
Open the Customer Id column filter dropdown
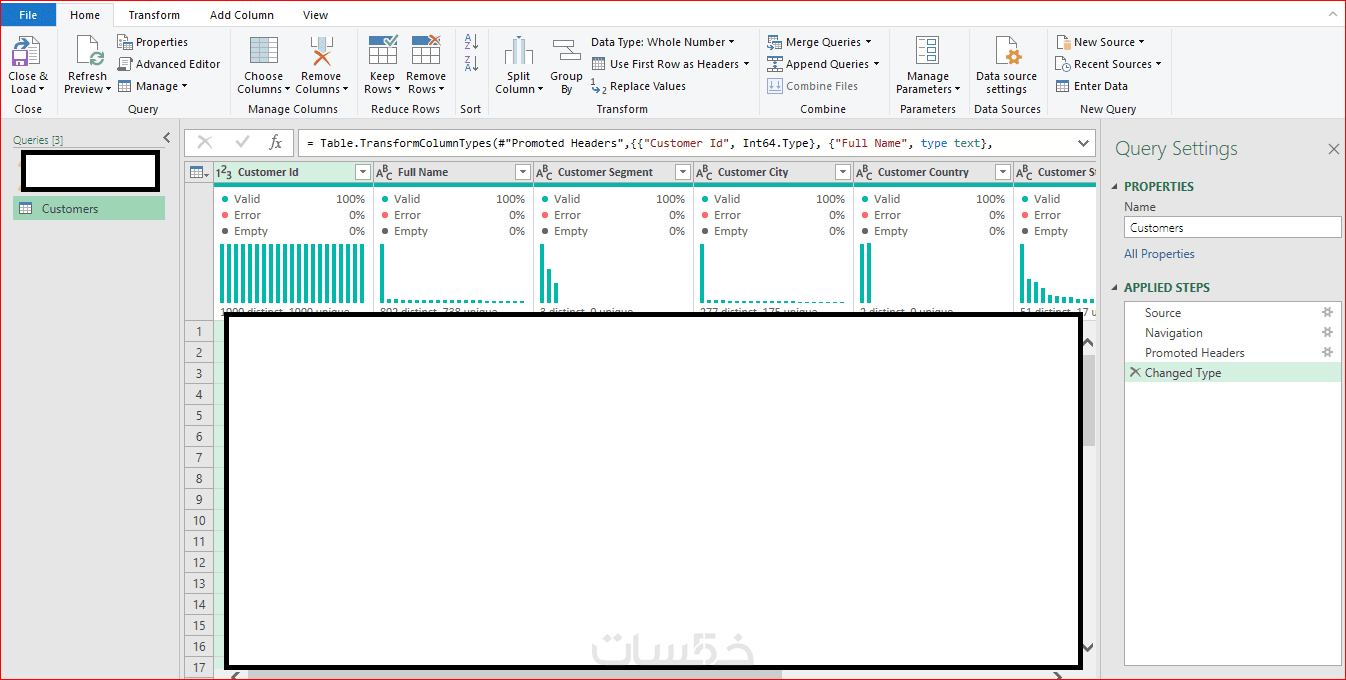click(363, 172)
